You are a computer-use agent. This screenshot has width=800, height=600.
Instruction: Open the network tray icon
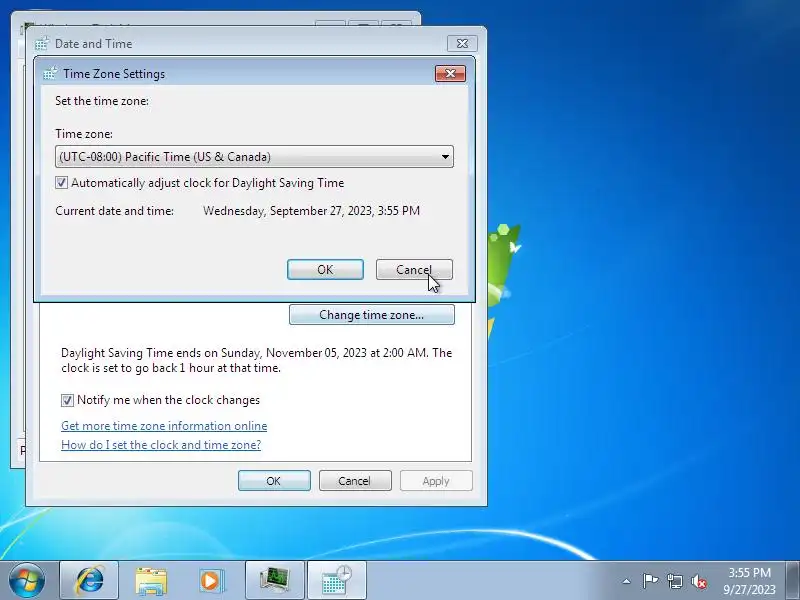(674, 581)
